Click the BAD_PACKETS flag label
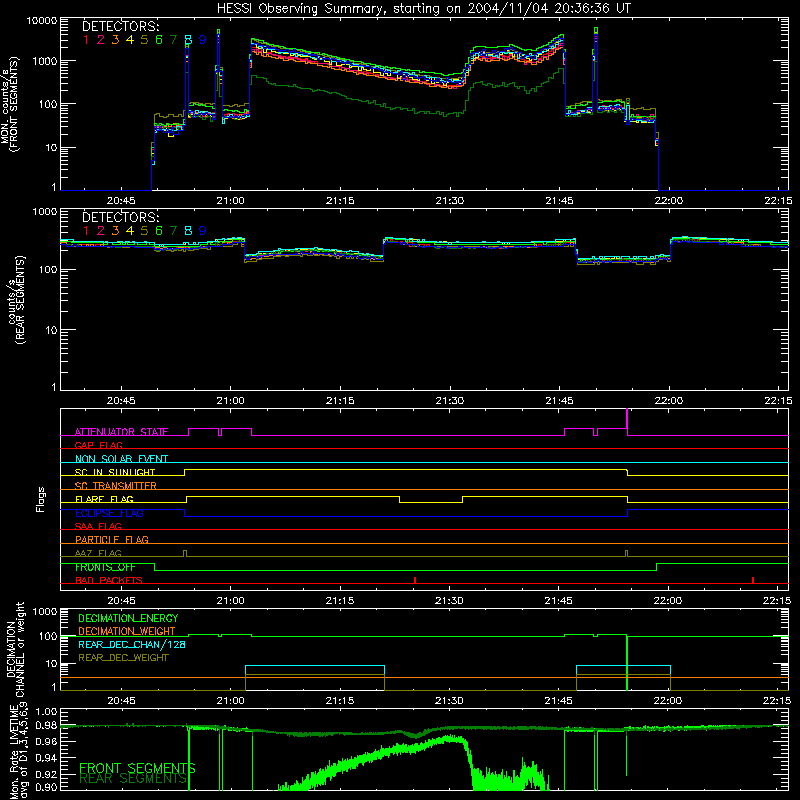Screen dimensions: 800x800 [109, 580]
